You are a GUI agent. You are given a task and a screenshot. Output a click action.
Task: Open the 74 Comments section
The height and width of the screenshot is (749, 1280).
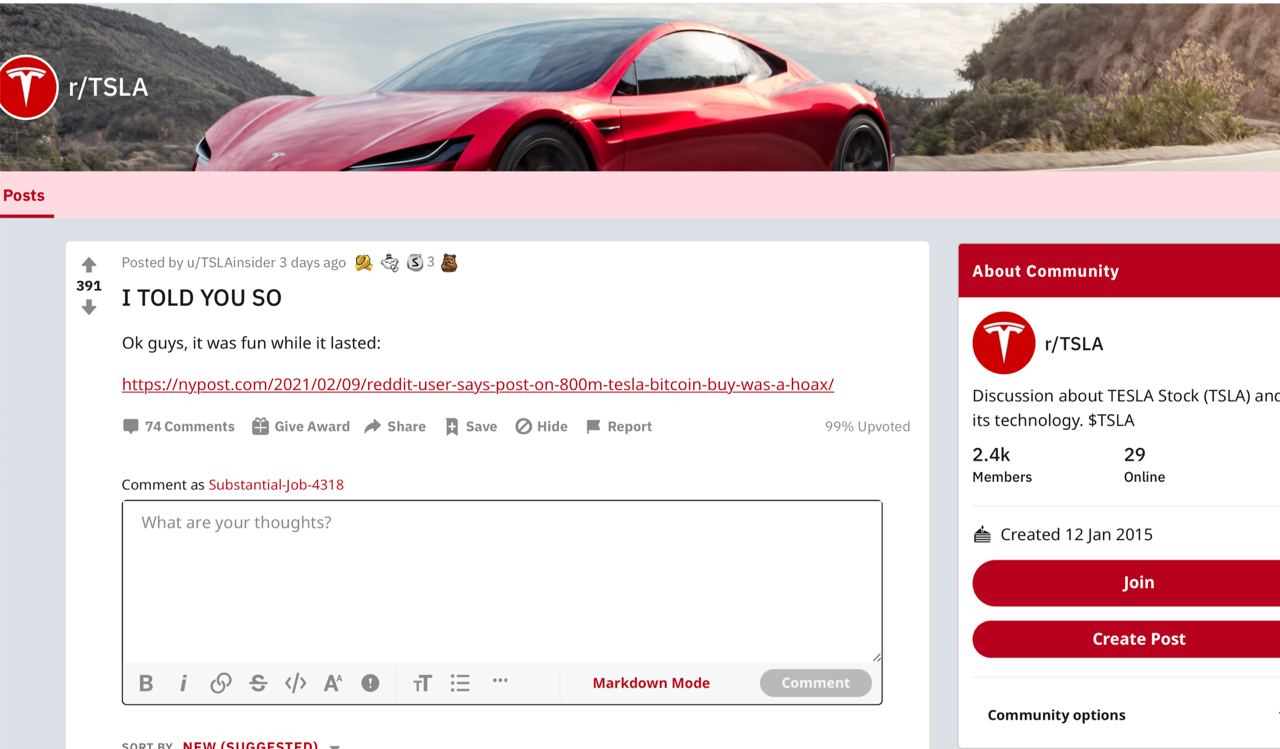click(x=179, y=426)
